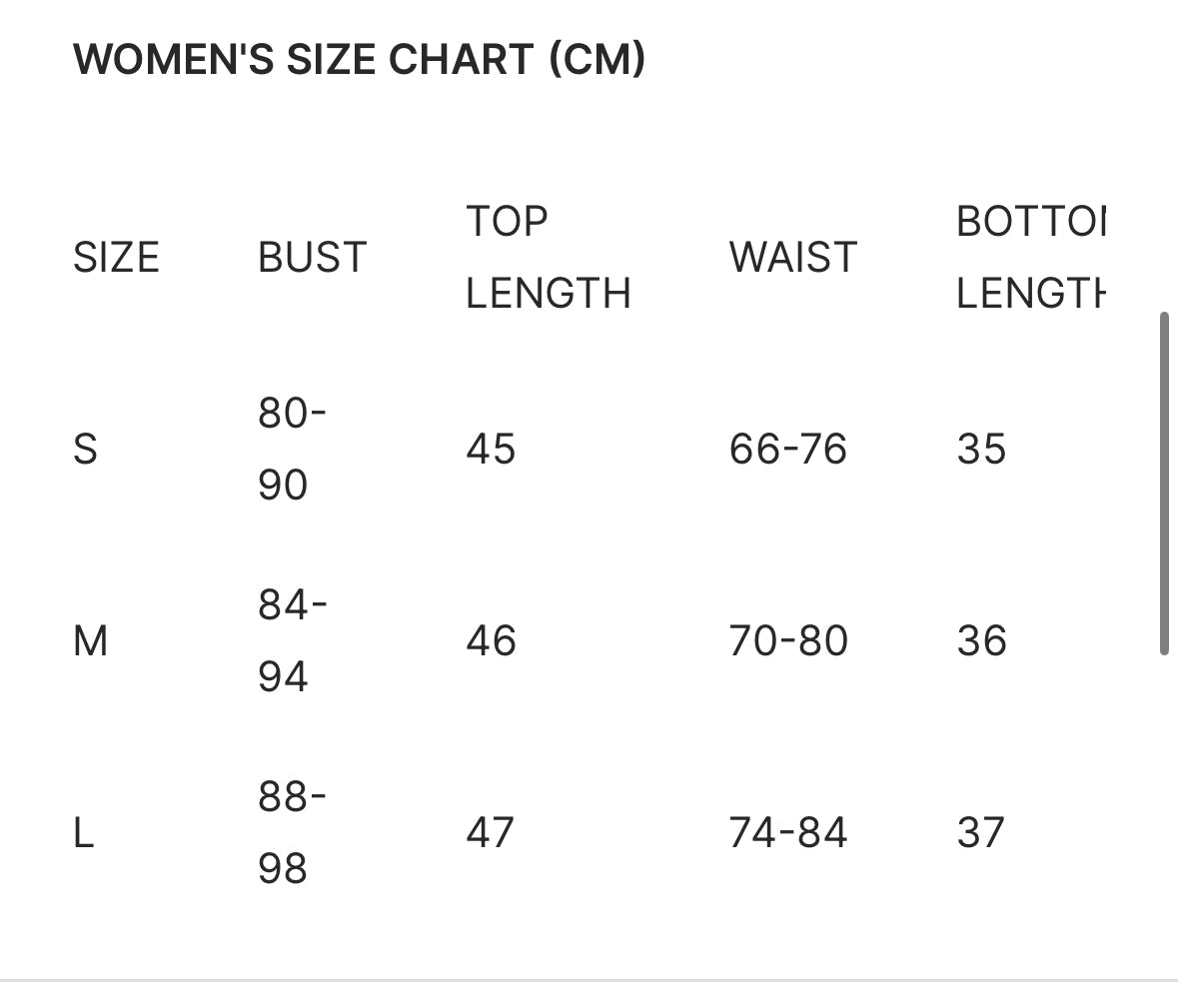Click the 70-80 waist measurement
This screenshot has height=1008, width=1178.
click(788, 641)
